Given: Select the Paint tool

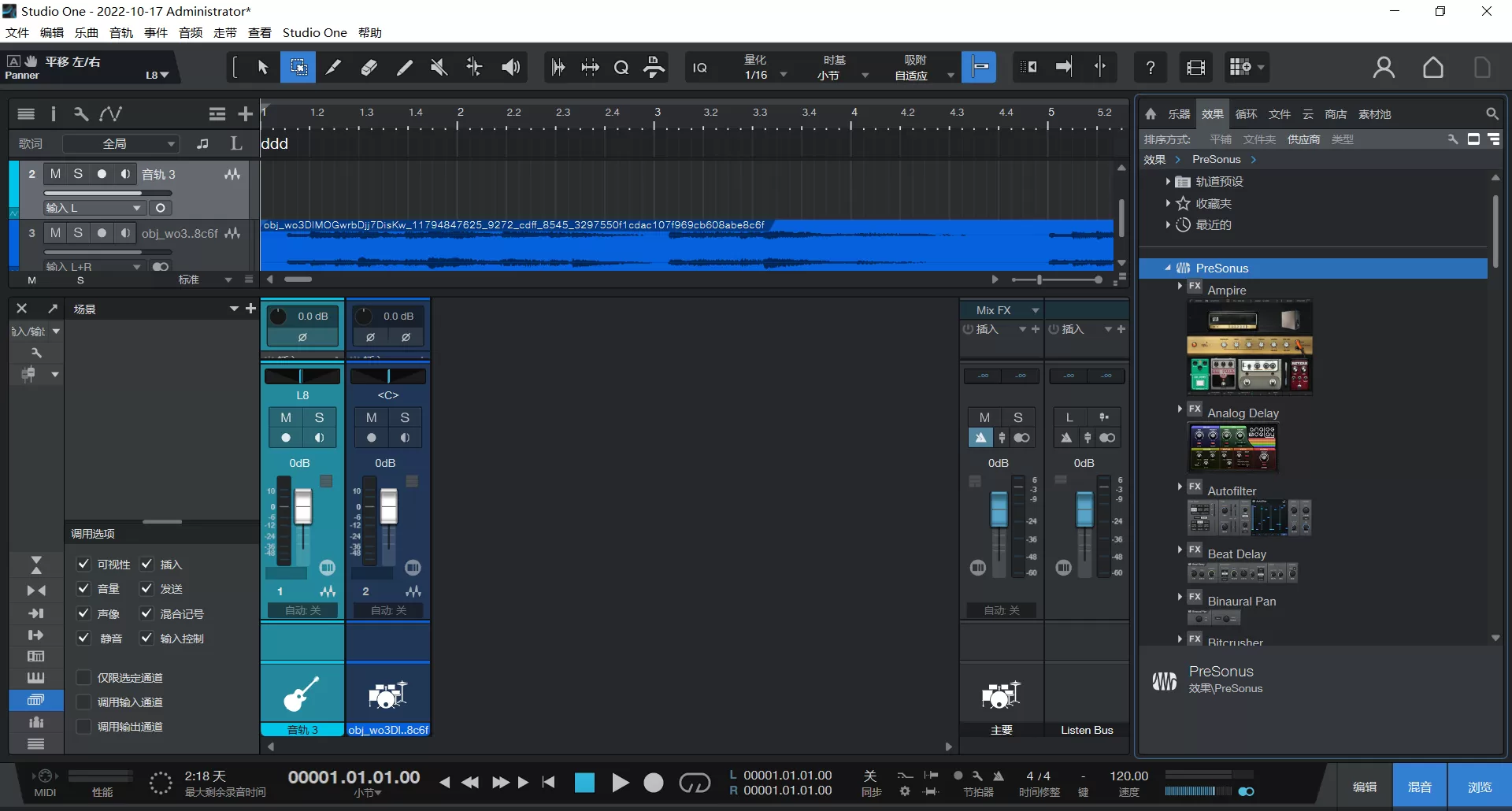Looking at the screenshot, I should (405, 67).
